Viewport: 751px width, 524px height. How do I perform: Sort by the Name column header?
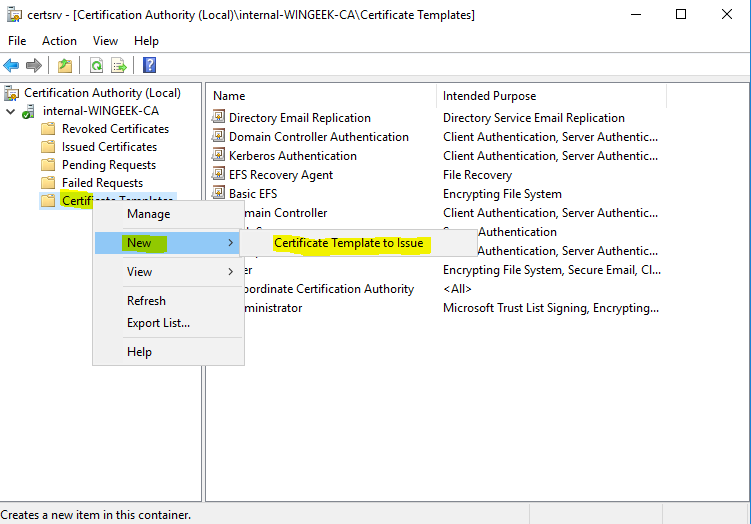click(x=229, y=96)
